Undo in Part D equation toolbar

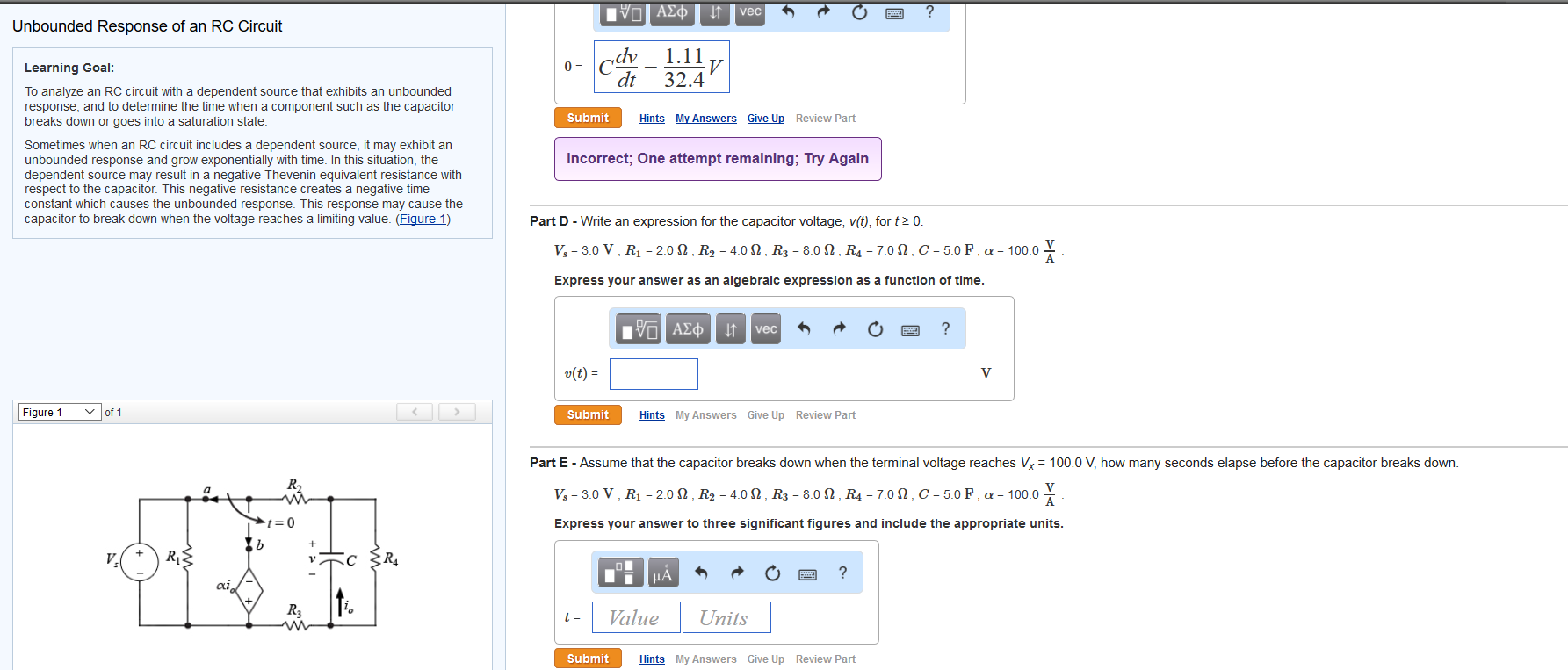click(x=804, y=328)
